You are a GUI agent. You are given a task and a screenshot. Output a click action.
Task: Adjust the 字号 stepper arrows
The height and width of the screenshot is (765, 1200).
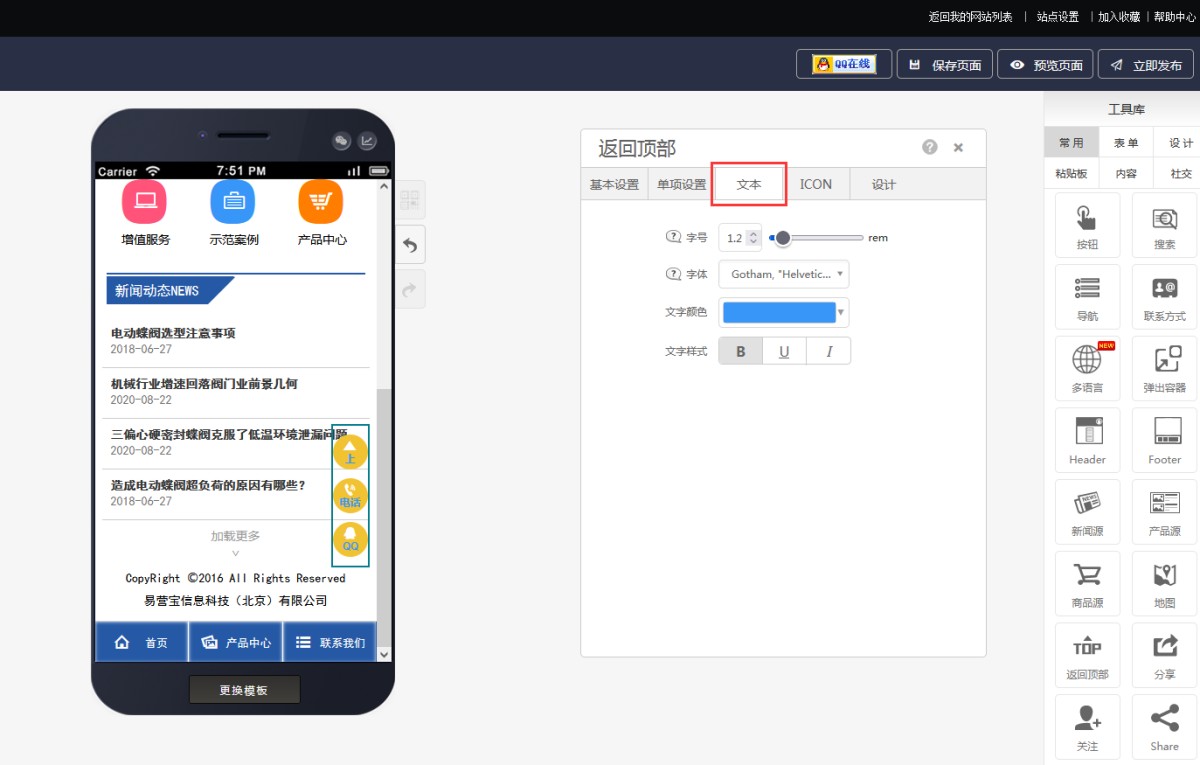coord(754,238)
